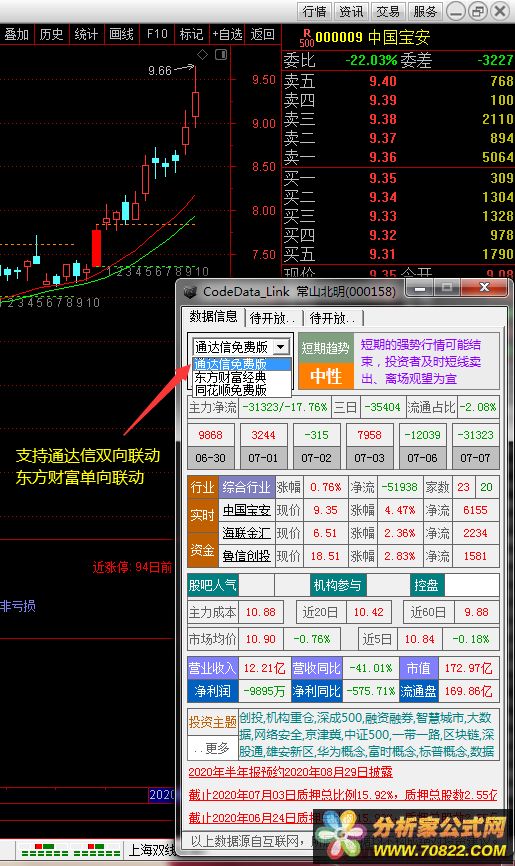515x866 pixels.
Task: Open the 海联金汇 stock link
Action: (246, 533)
